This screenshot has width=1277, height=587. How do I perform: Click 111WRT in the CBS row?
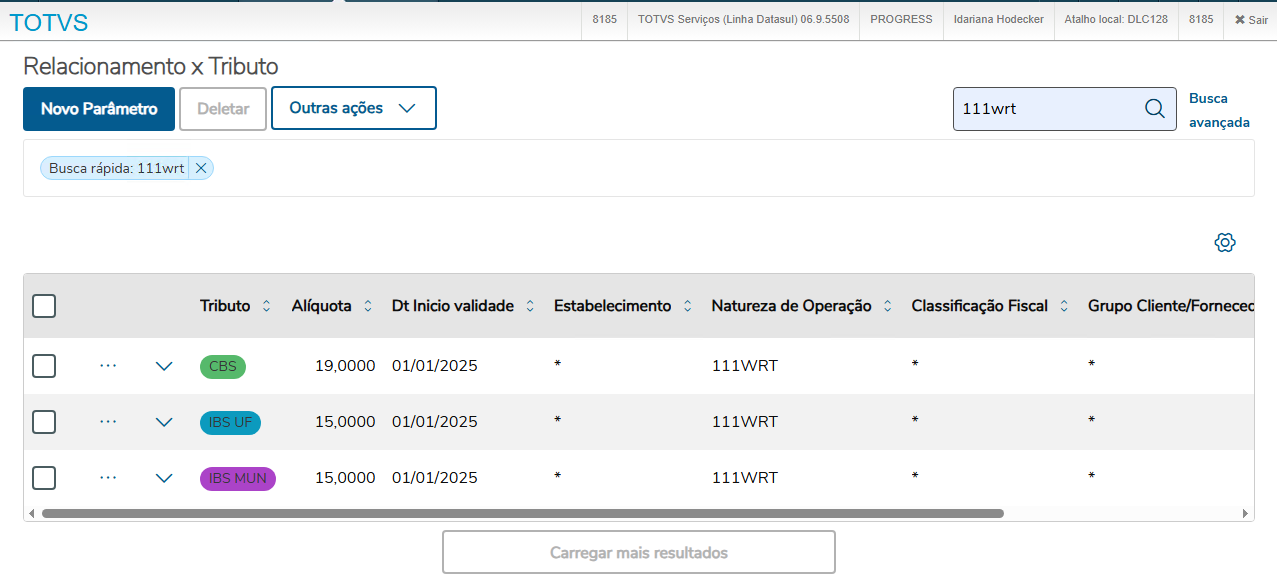coord(745,366)
